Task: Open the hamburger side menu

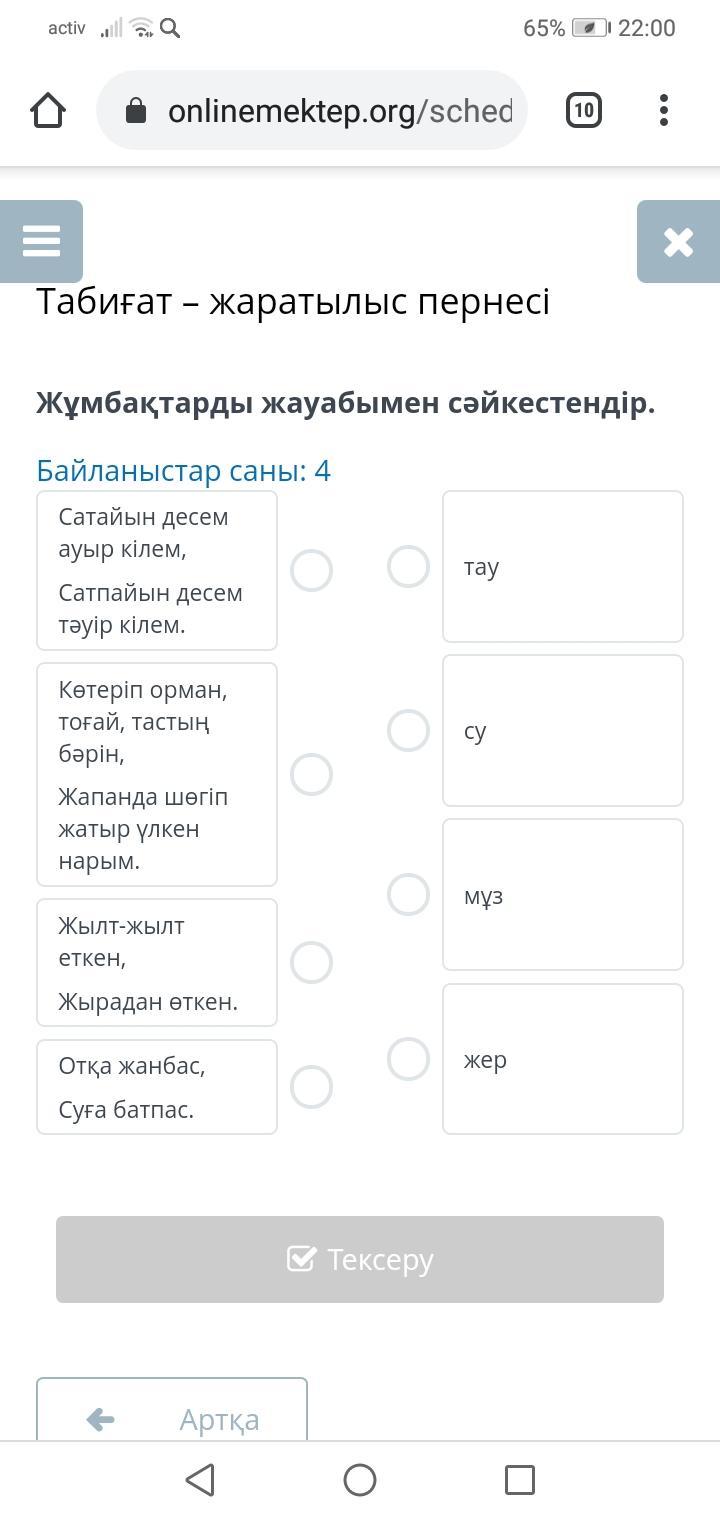Action: pyautogui.click(x=41, y=241)
